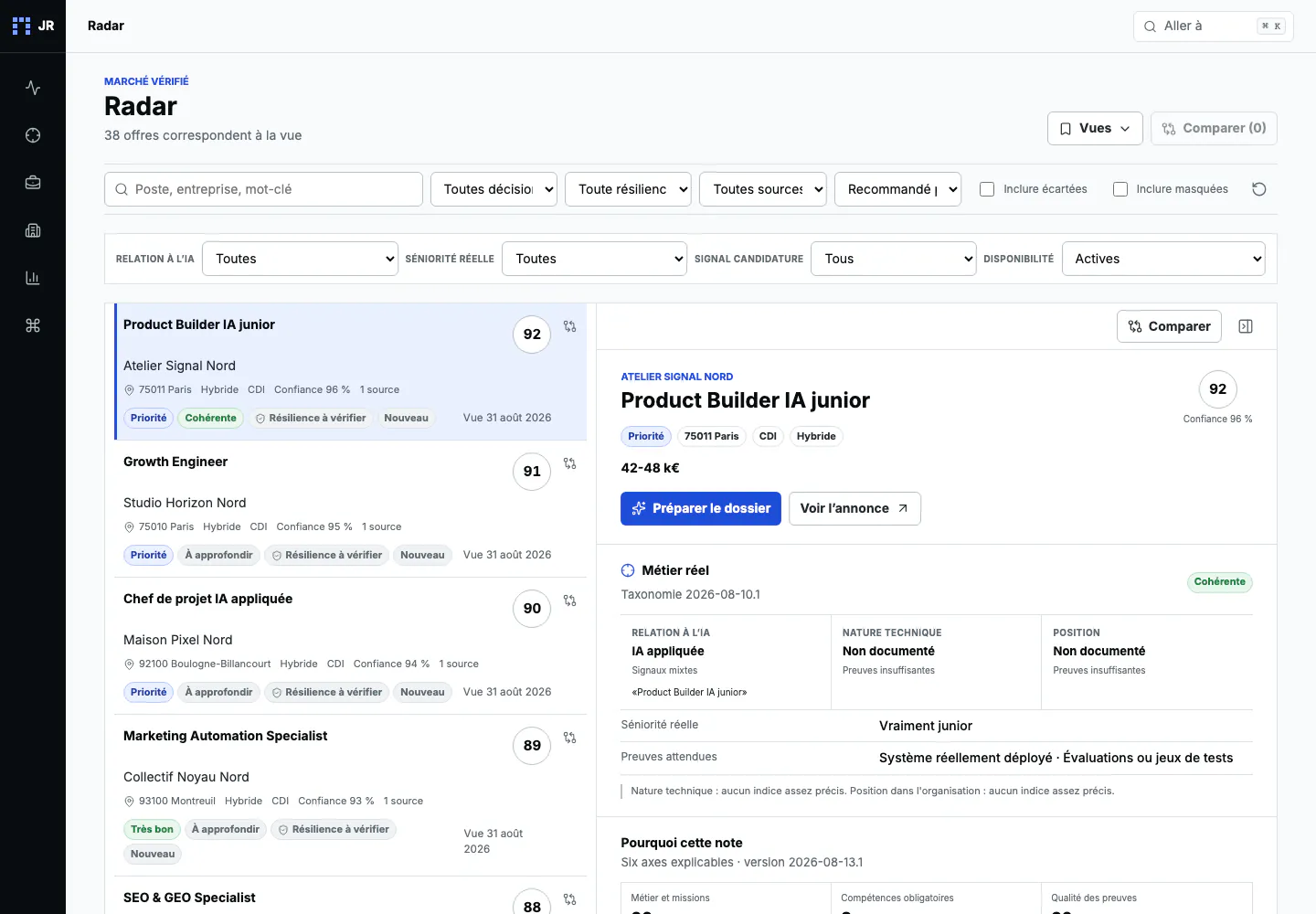Click Voir l'annonce link button
1316x914 pixels.
(854, 508)
